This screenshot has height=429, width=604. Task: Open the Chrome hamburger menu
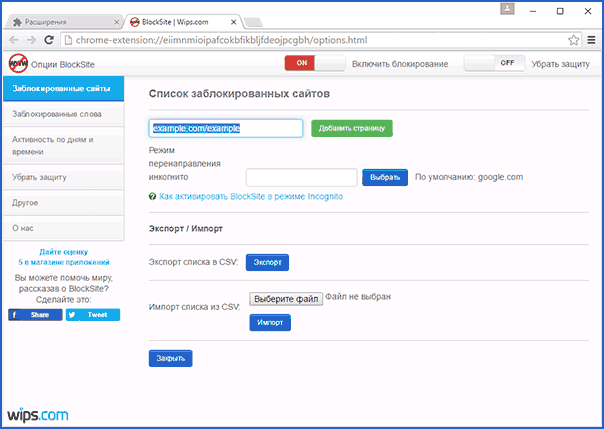click(x=591, y=40)
